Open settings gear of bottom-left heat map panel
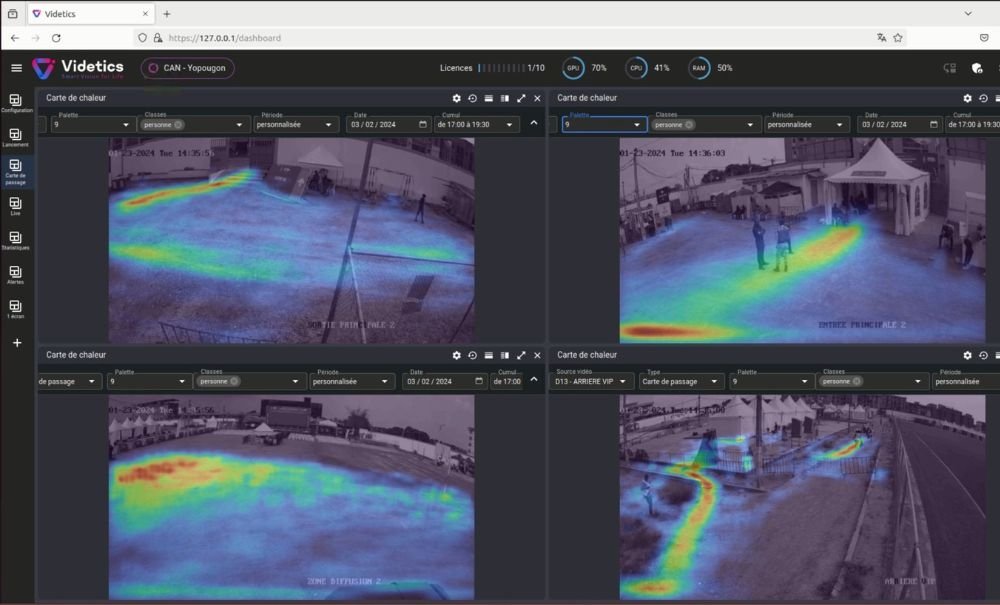 457,355
